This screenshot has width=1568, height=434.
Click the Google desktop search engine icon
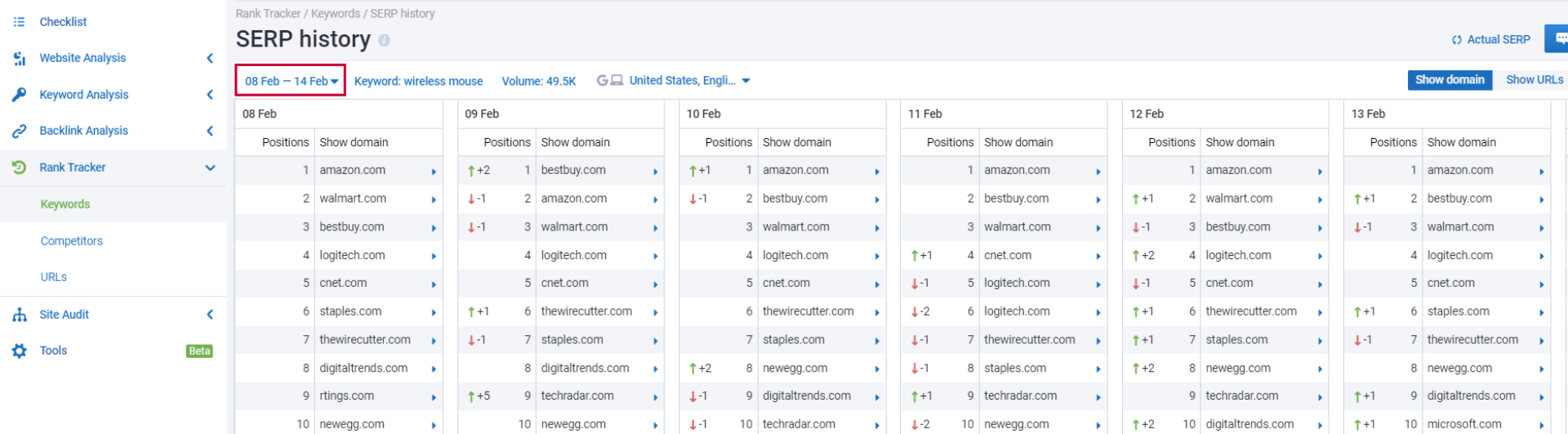click(609, 81)
